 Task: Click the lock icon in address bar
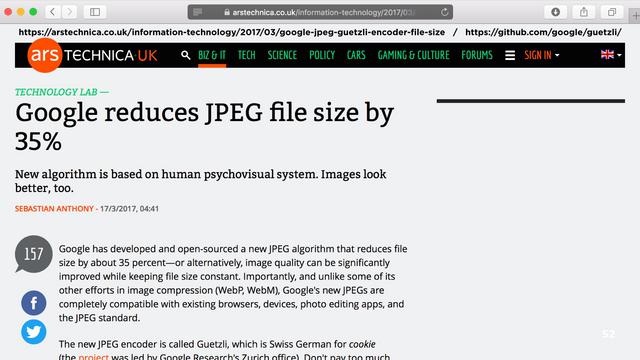(227, 12)
